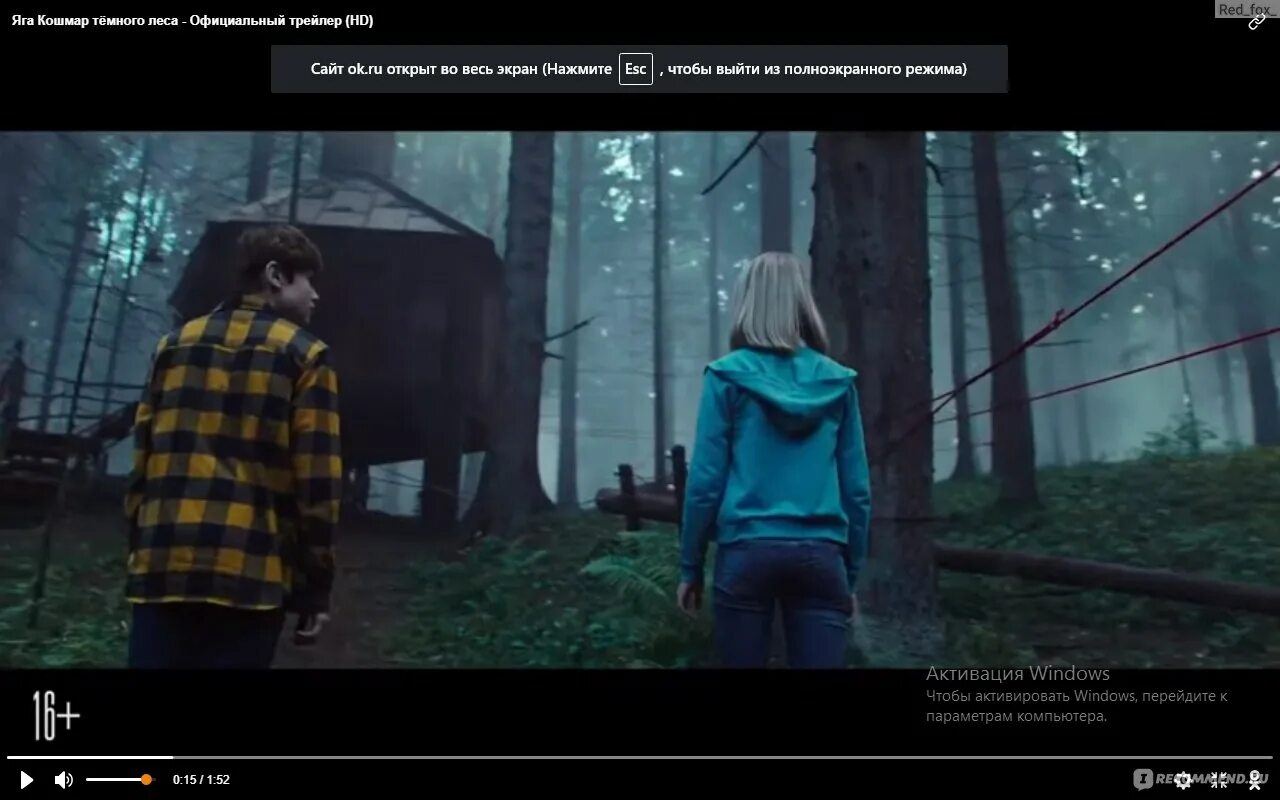The image size is (1280, 800).
Task: Play the trailer with the play button
Action: 27,780
